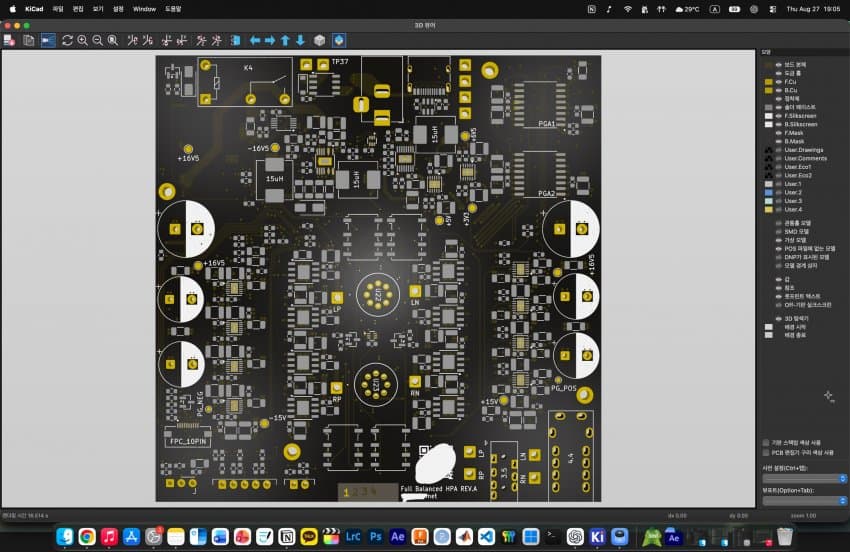This screenshot has width=850, height=552.
Task: Click the zoom out magnifier icon
Action: coord(98,40)
